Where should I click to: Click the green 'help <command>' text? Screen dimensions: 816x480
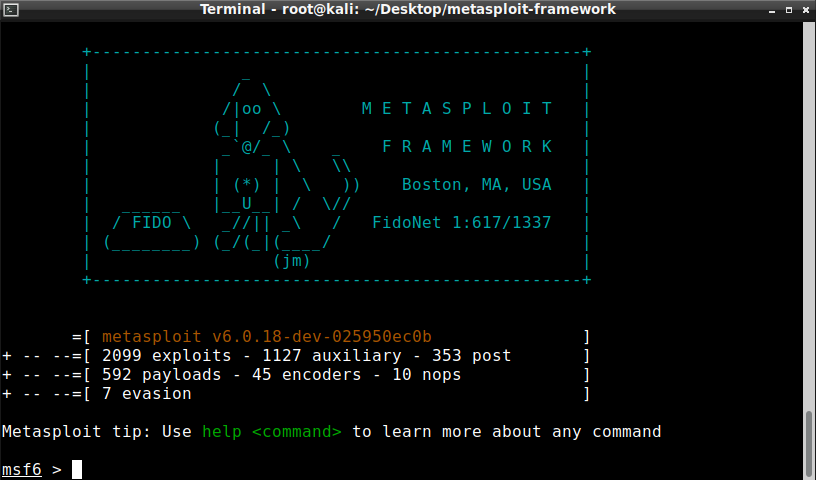272,432
